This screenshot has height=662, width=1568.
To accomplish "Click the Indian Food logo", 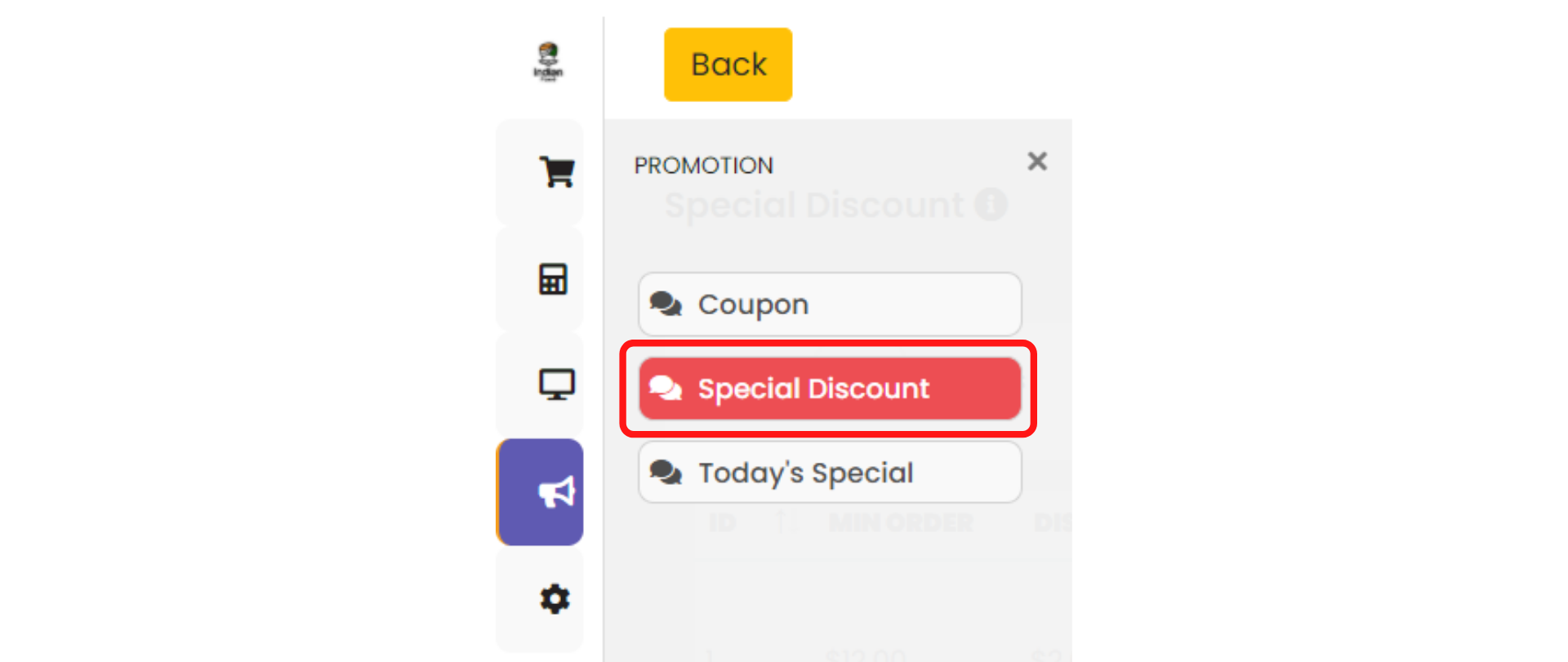I will coord(548,62).
